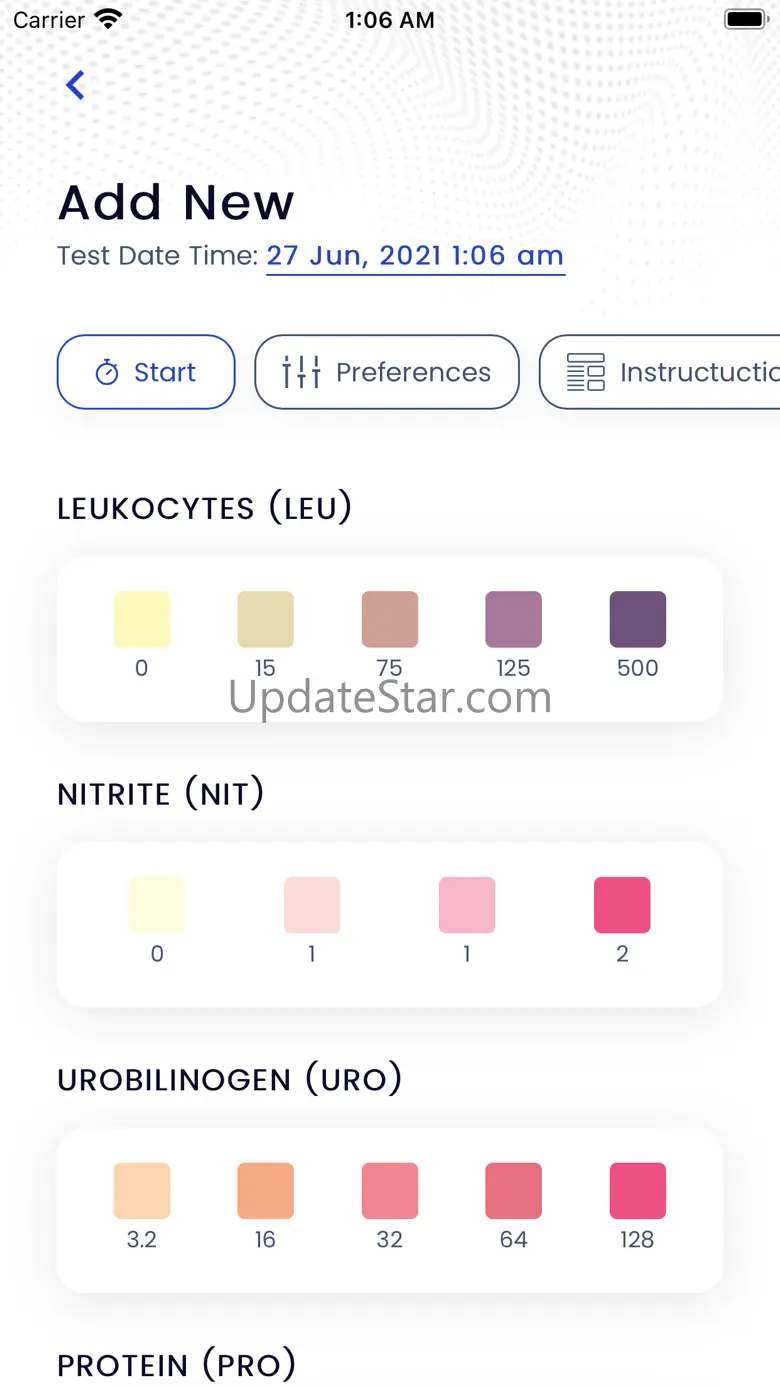Screen dimensions: 780x1387
Task: Change the Test Date Time value
Action: click(x=415, y=256)
